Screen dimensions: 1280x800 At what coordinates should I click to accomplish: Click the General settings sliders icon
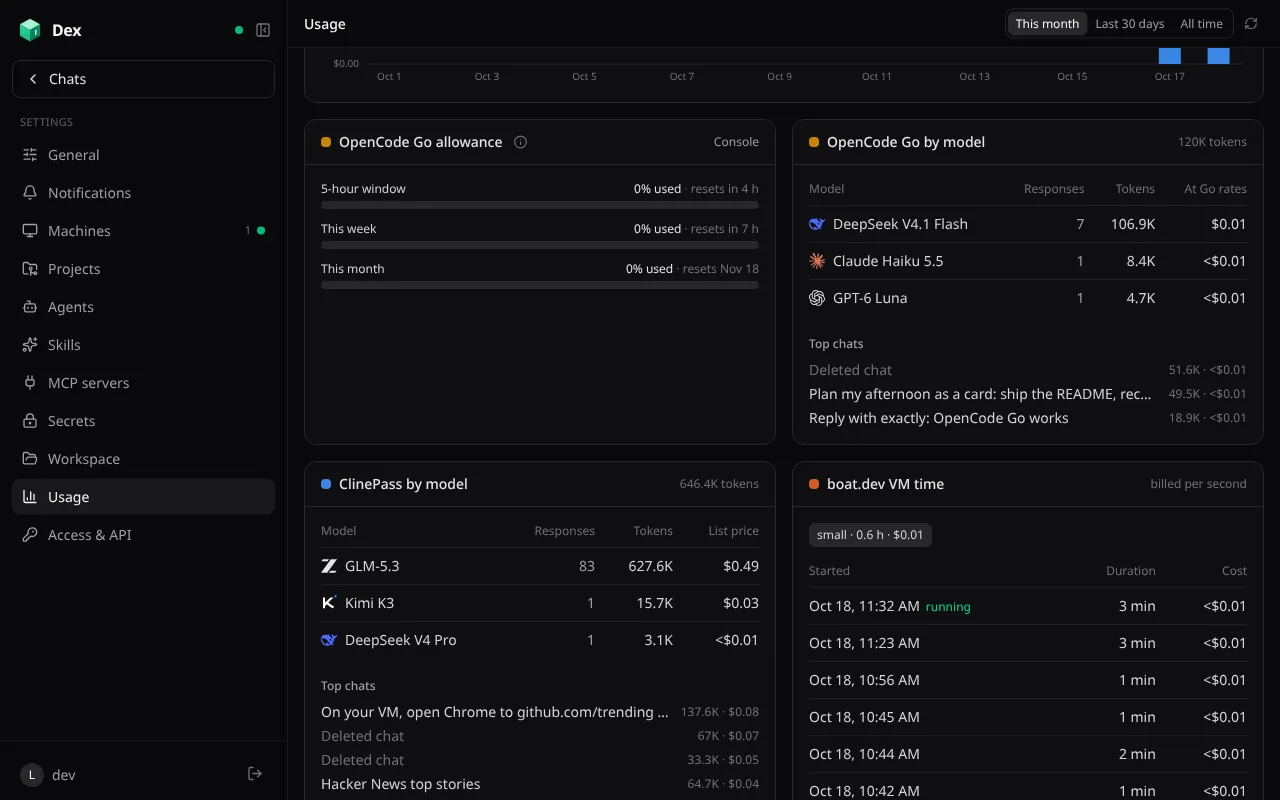click(x=30, y=155)
